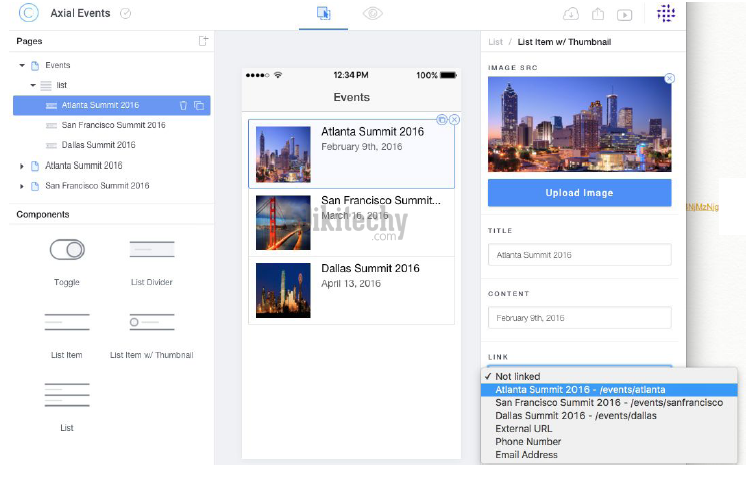Collapse the list tree node
The height and width of the screenshot is (477, 754).
coord(33,85)
